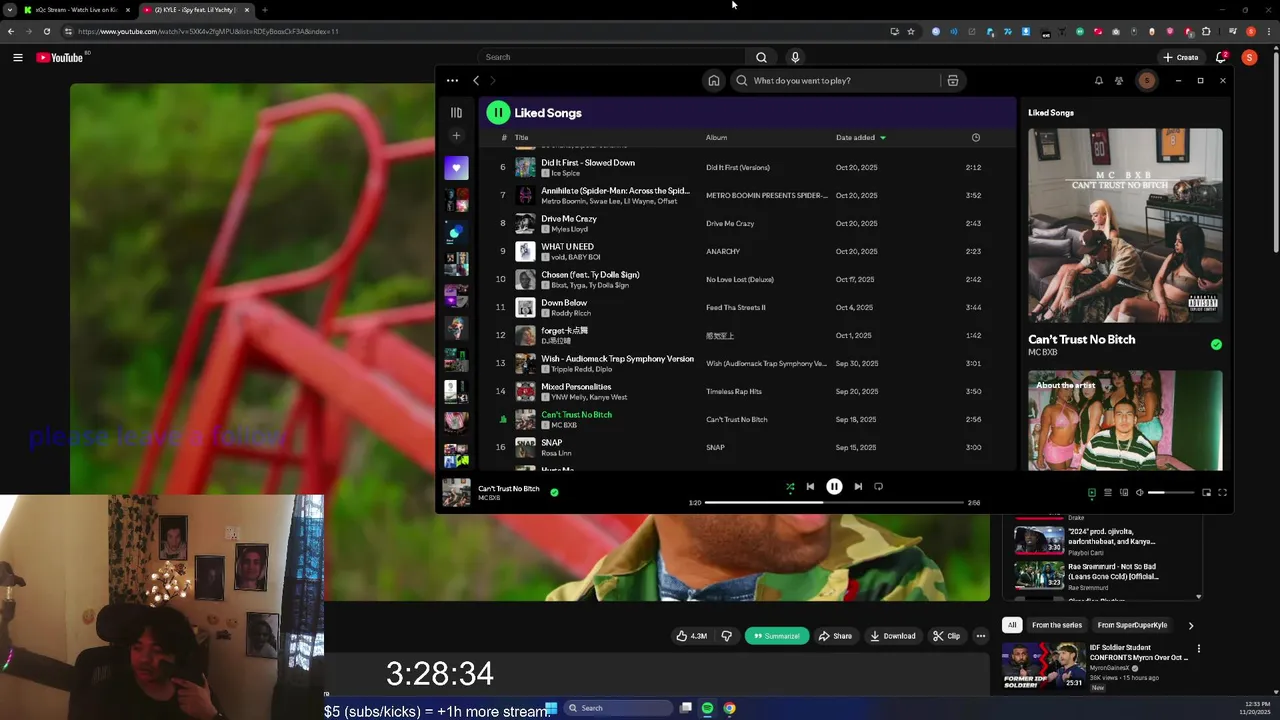The width and height of the screenshot is (1280, 720).
Task: Open the About the artist card
Action: click(x=1125, y=420)
